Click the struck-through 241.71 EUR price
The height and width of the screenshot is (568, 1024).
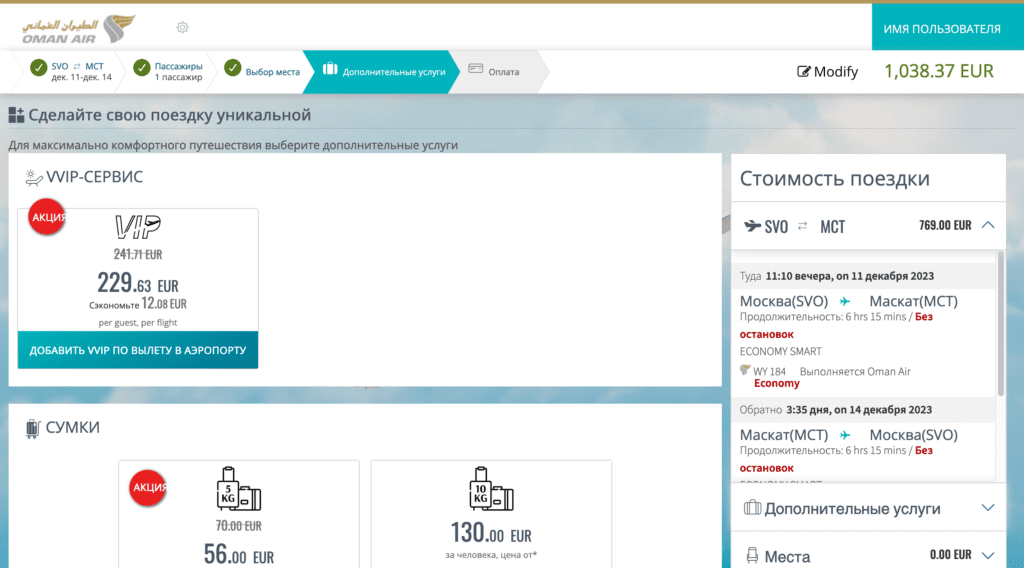coord(138,255)
